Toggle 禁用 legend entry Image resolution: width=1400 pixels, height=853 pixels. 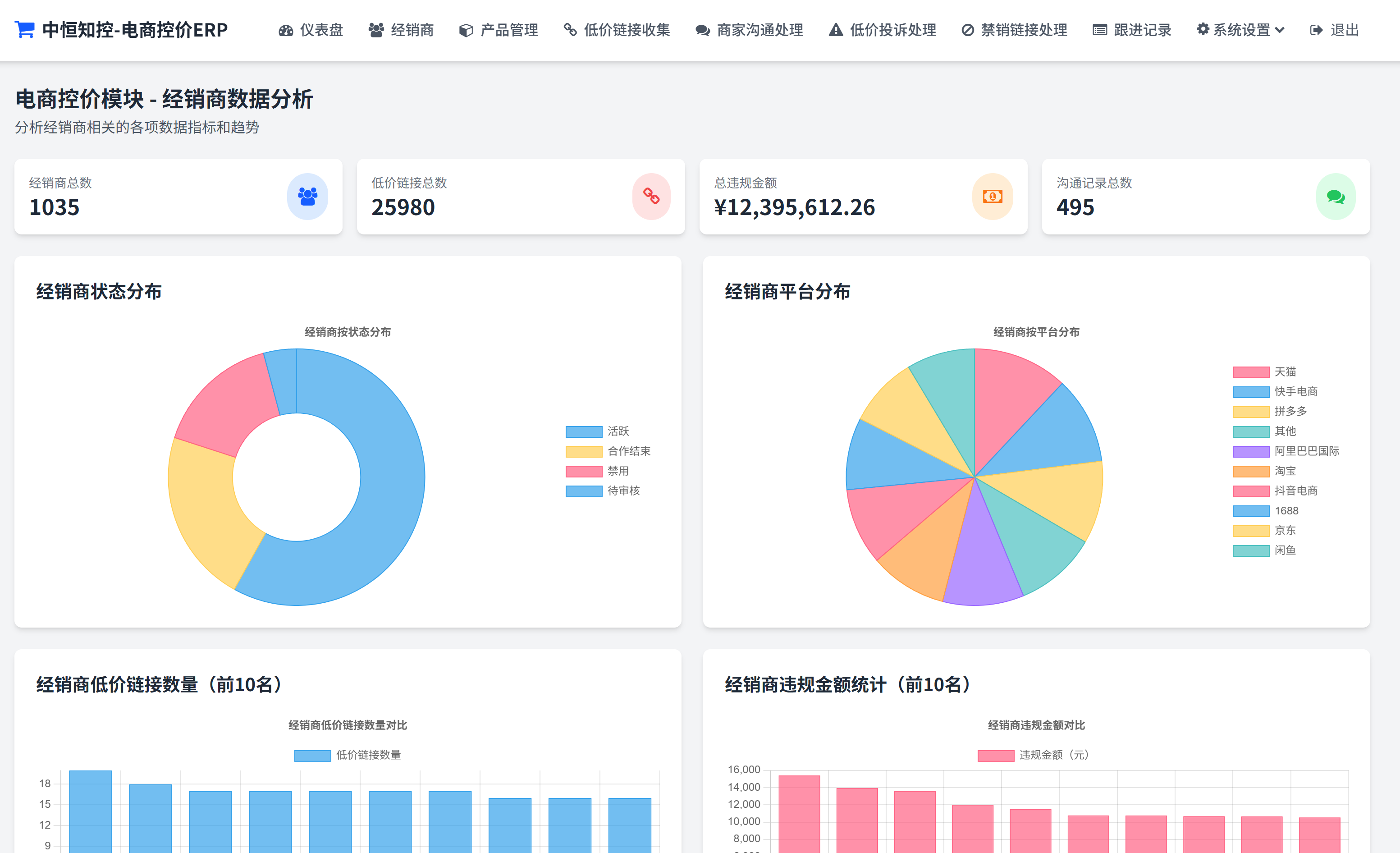597,471
